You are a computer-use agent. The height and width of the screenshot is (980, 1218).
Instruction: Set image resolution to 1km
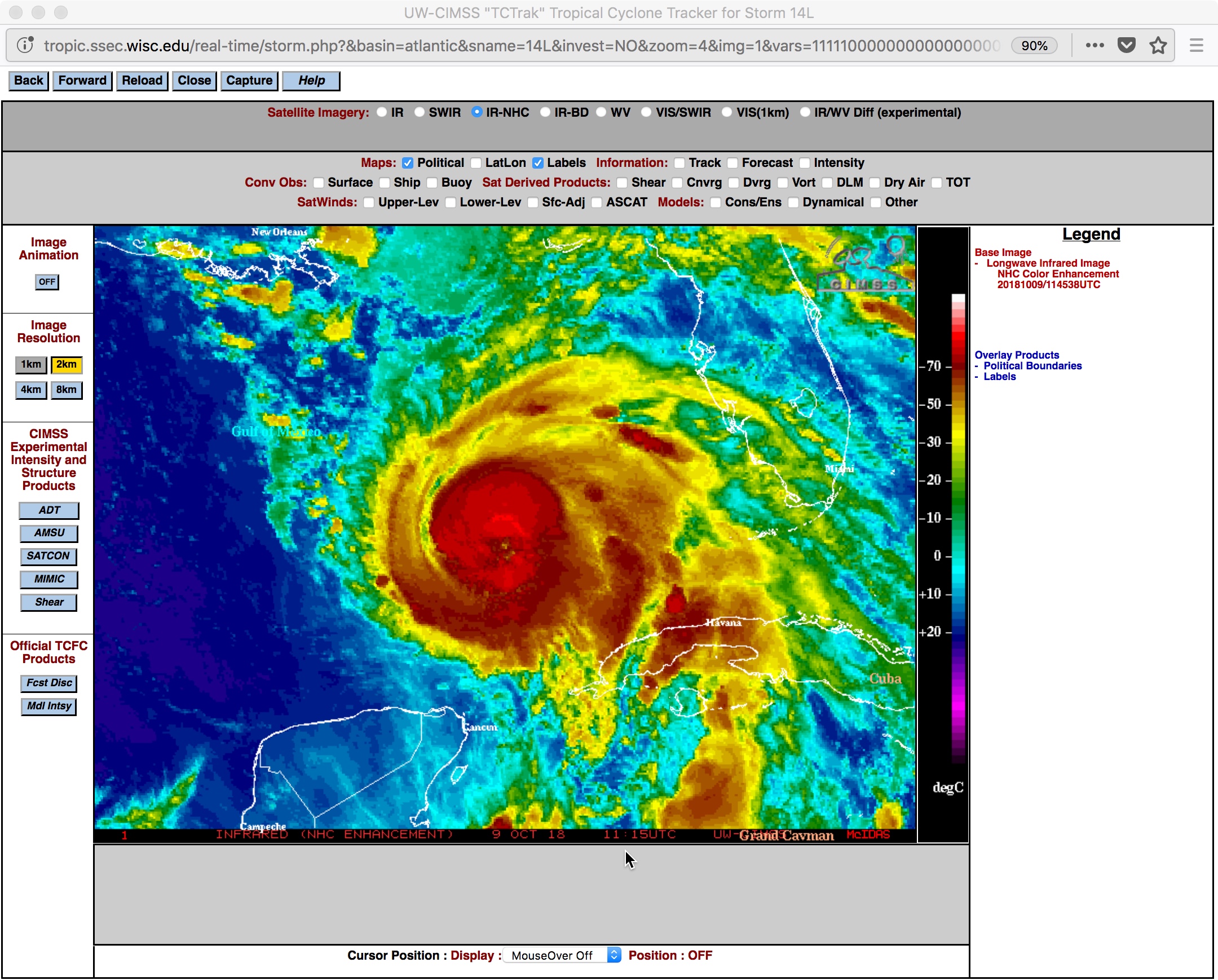point(31,365)
